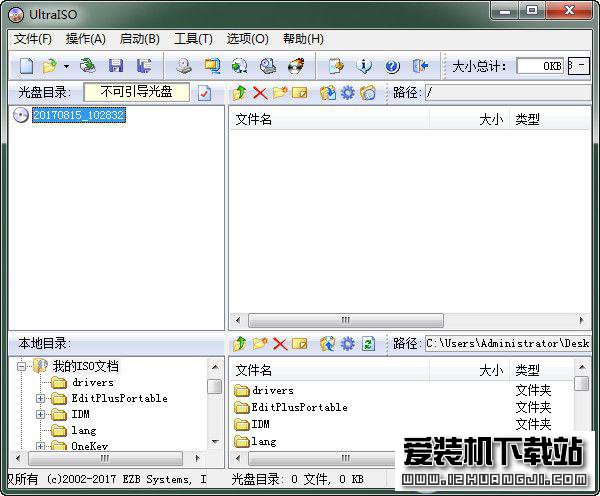Open the 帮助(H) menu

pyautogui.click(x=303, y=39)
